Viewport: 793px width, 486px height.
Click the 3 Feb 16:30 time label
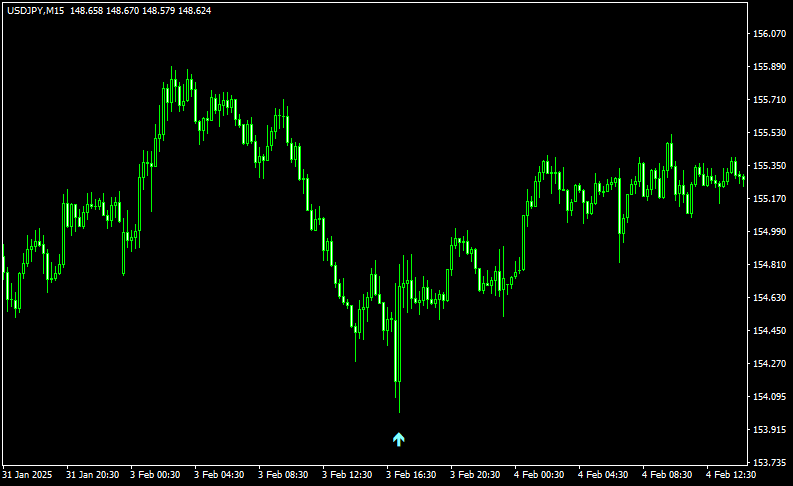click(x=411, y=474)
